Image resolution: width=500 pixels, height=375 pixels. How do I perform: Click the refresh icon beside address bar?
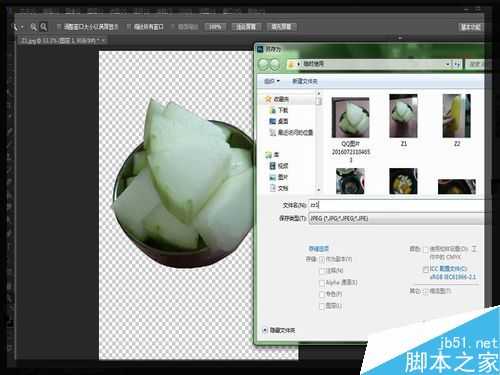[x=457, y=64]
